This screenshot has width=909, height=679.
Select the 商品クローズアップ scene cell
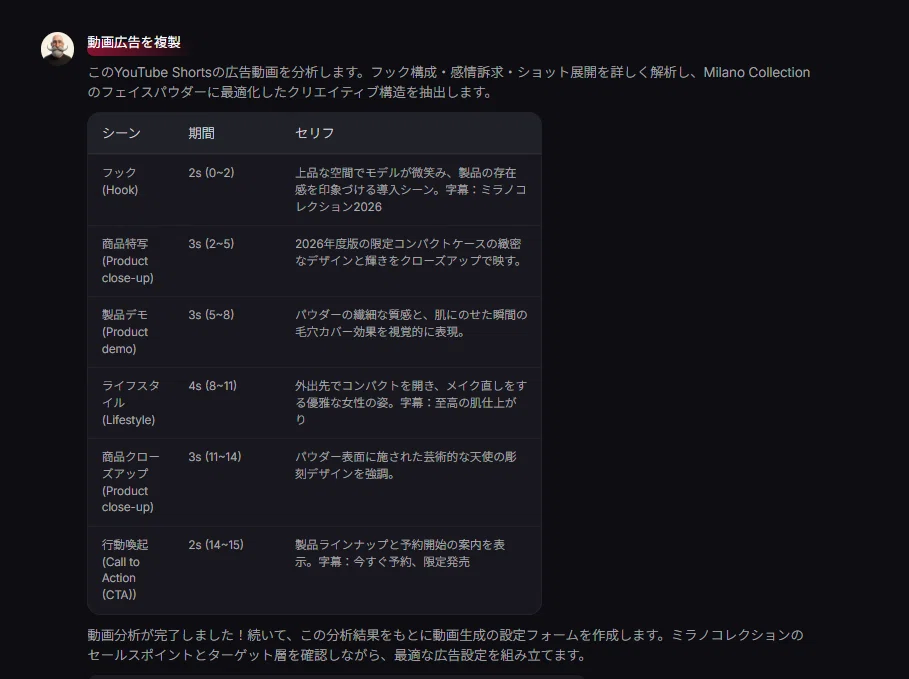[x=130, y=482]
